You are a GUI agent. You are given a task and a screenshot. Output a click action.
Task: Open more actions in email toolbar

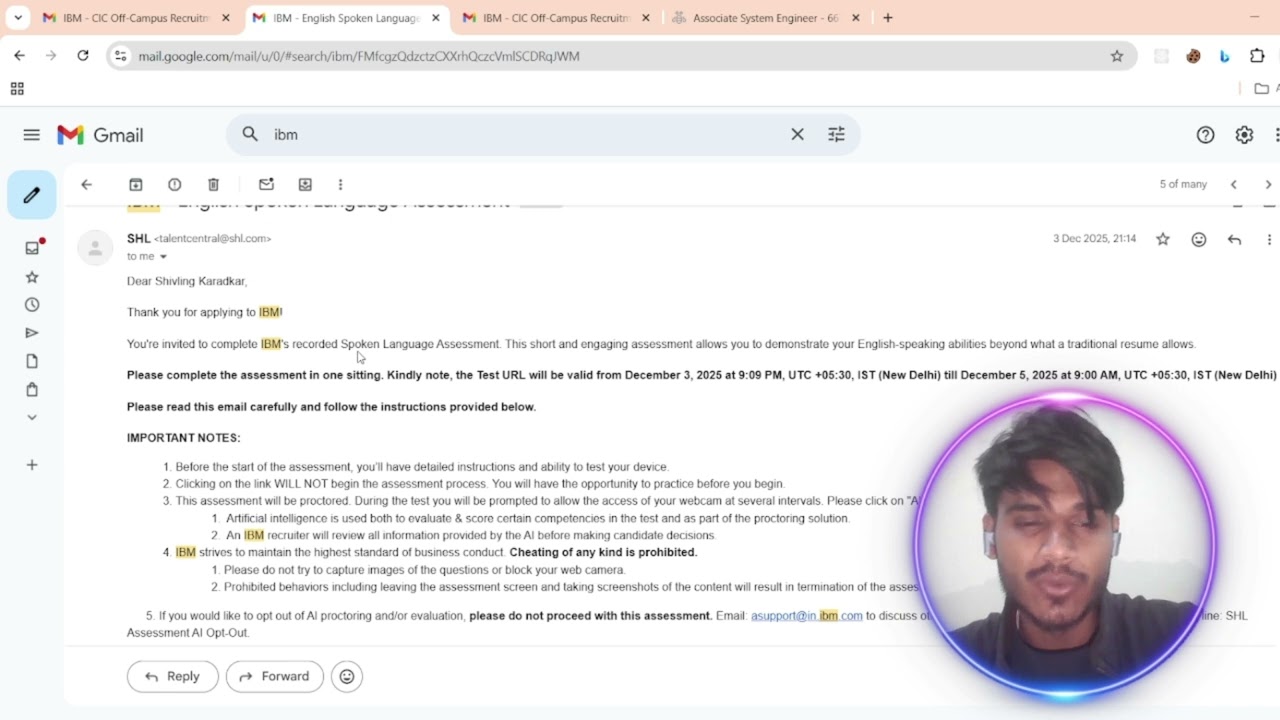tap(340, 184)
